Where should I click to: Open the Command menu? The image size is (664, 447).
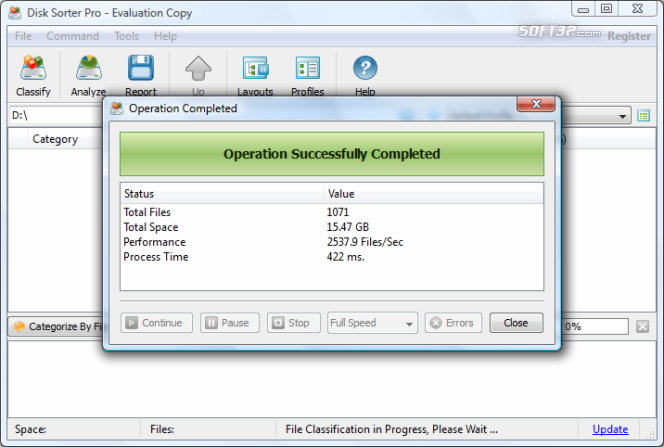(x=72, y=36)
